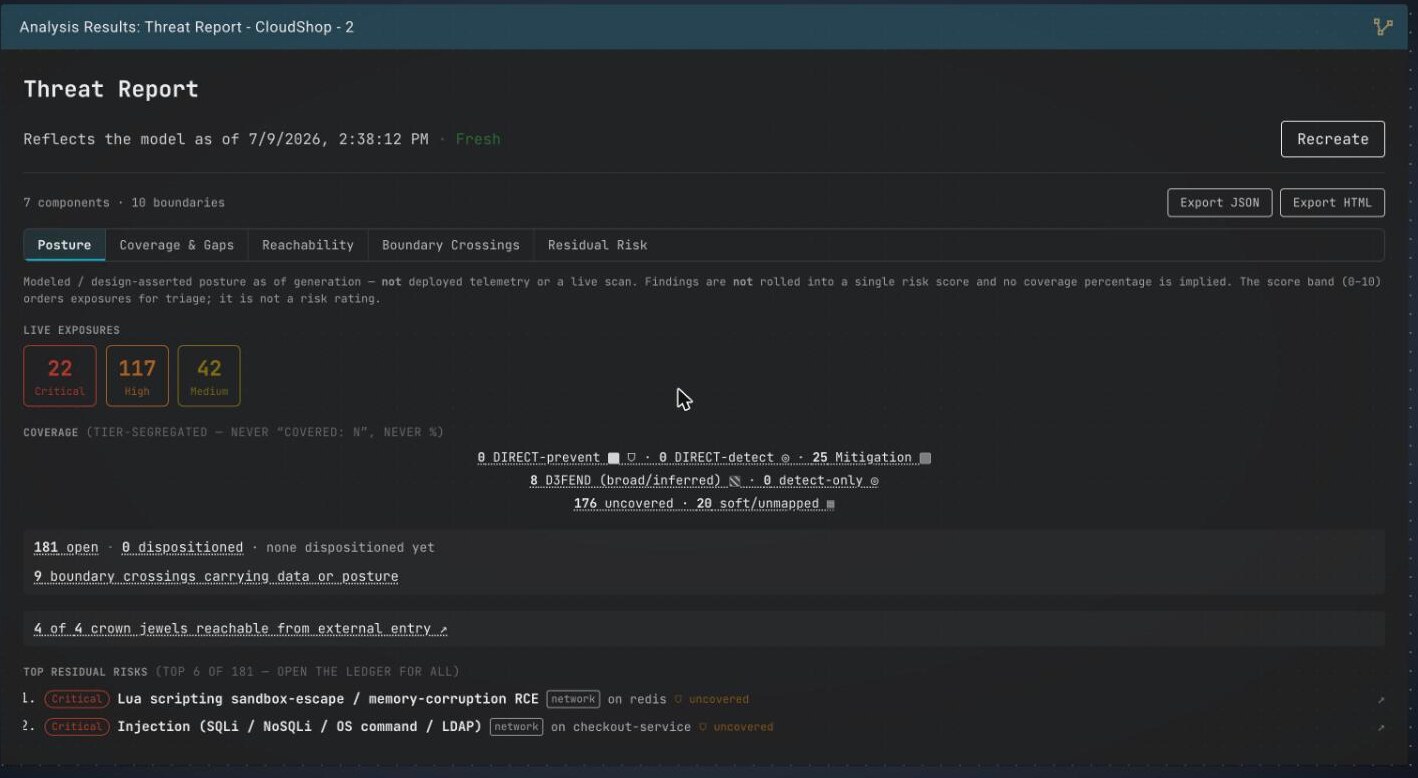
Task: Click 8 D3FEND (broad/inferred) text
Action: 625,481
